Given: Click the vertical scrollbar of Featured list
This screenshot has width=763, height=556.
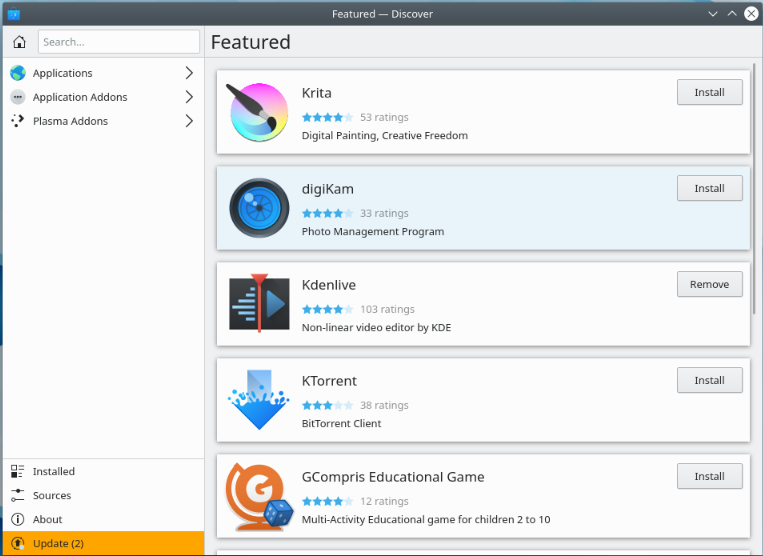Looking at the screenshot, I should pyautogui.click(x=754, y=190).
